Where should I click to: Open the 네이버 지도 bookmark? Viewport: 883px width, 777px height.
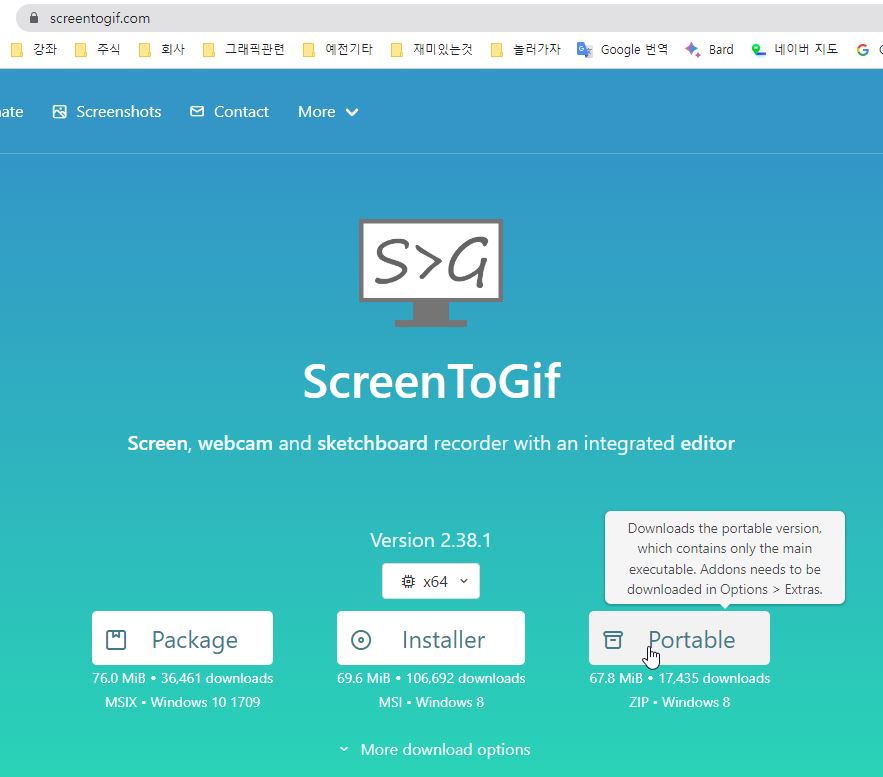click(795, 50)
